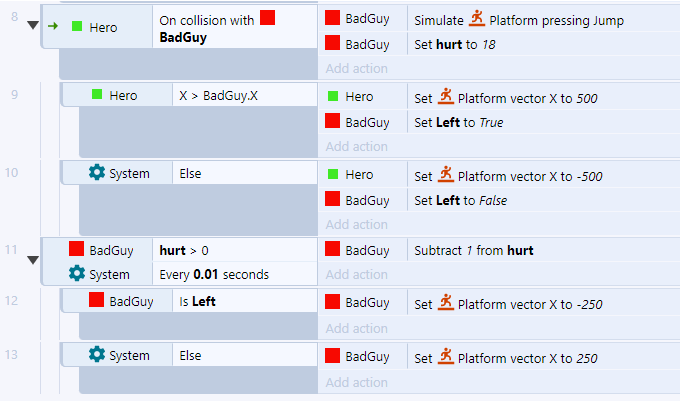
Task: Collapse event 11 using its triangle arrow
Action: [33, 260]
